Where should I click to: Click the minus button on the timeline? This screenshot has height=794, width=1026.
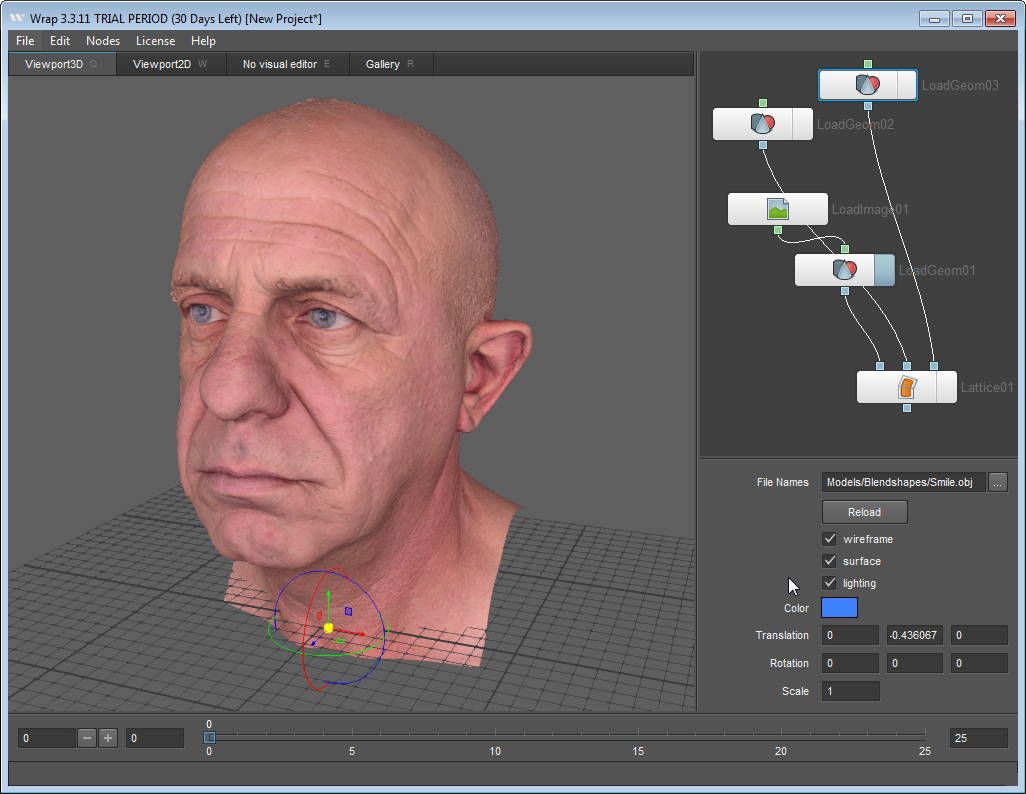click(87, 738)
